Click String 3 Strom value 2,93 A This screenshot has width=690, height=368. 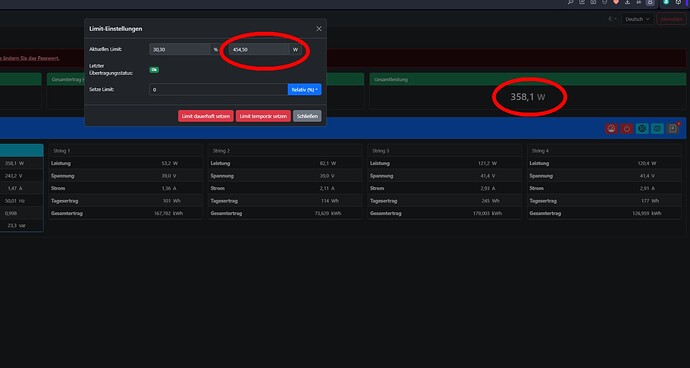(487, 188)
